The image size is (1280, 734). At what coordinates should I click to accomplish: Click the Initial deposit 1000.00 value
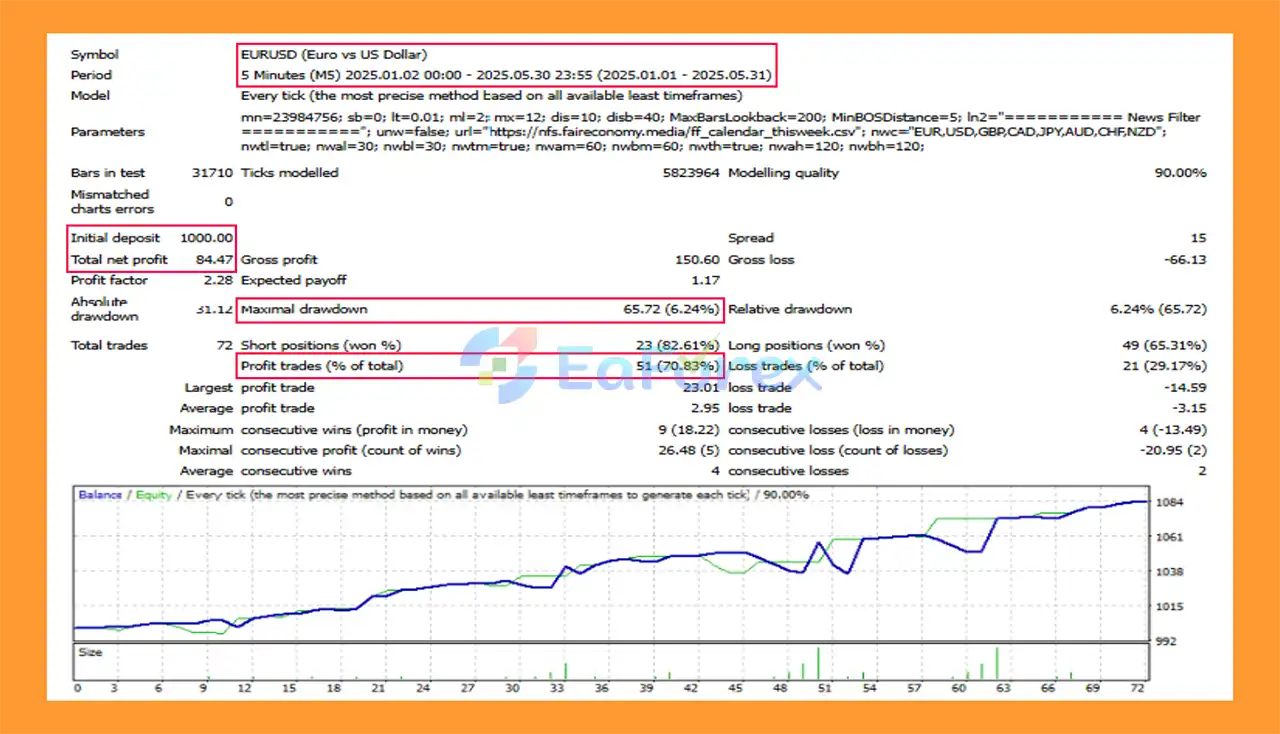point(207,238)
